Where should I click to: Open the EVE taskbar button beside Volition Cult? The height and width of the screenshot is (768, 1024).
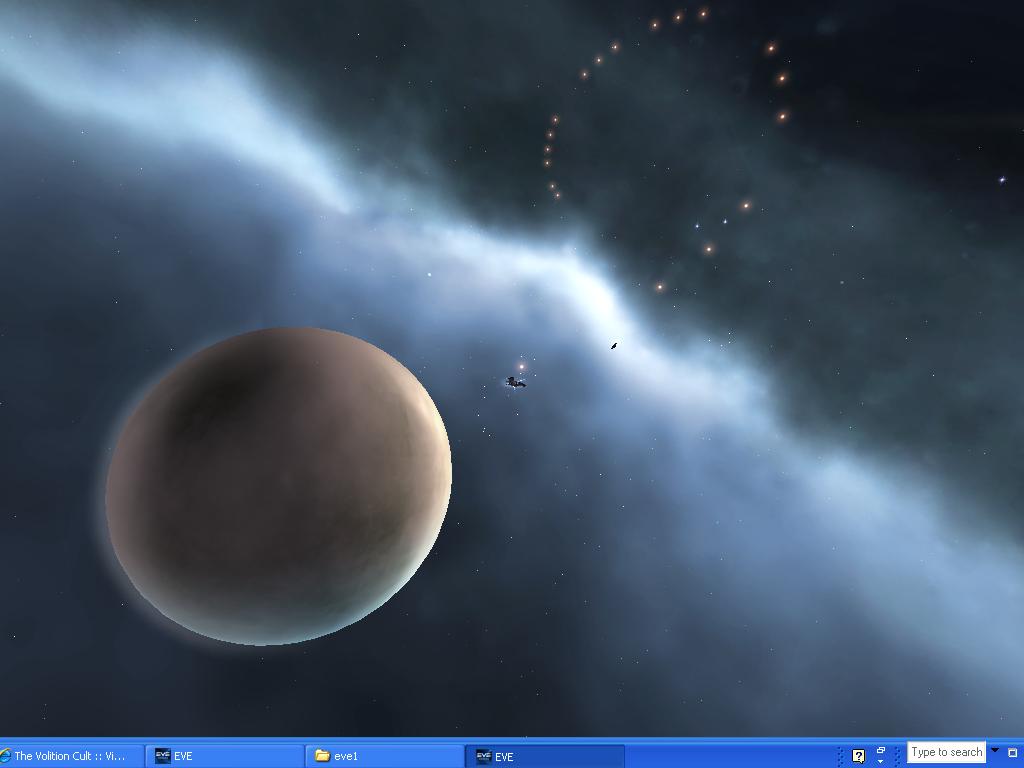pos(224,756)
